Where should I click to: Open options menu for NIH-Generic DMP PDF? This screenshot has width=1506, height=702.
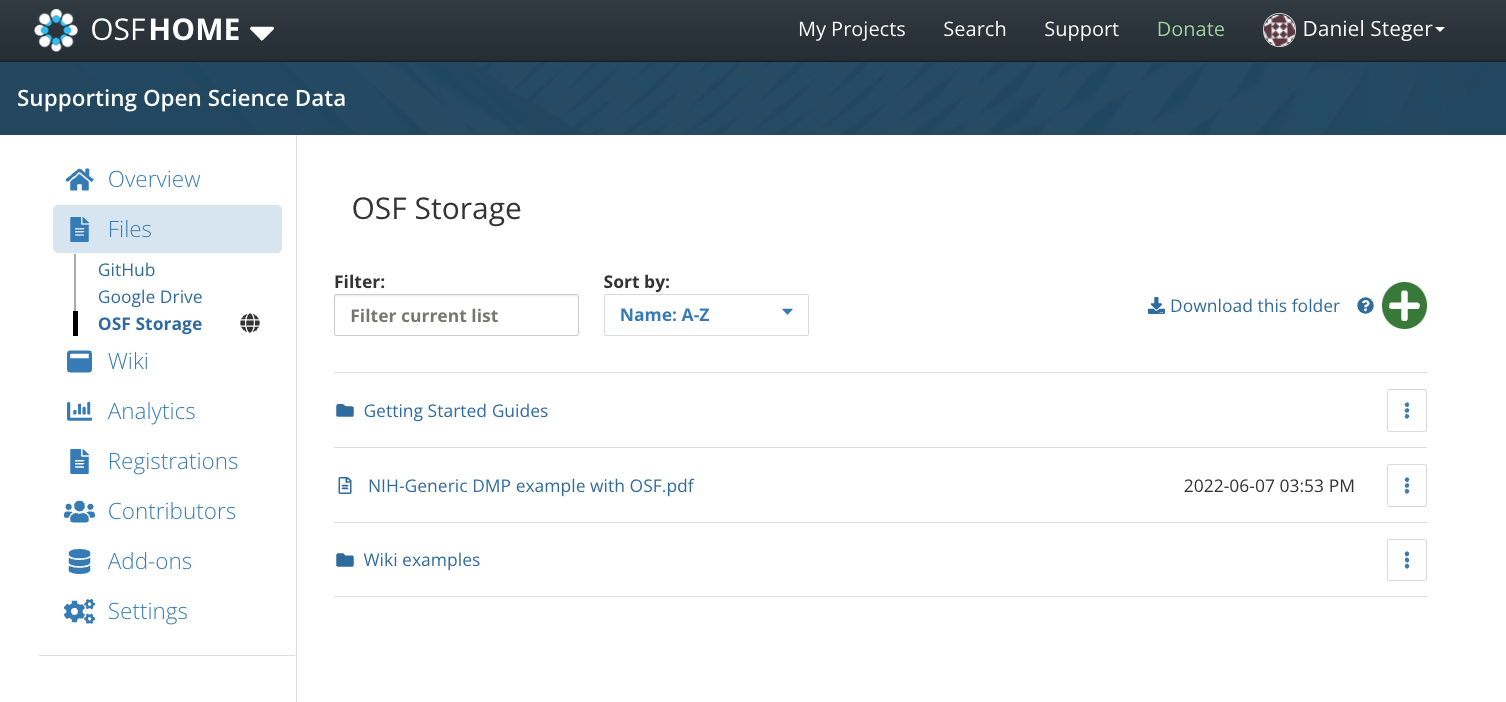coord(1406,485)
